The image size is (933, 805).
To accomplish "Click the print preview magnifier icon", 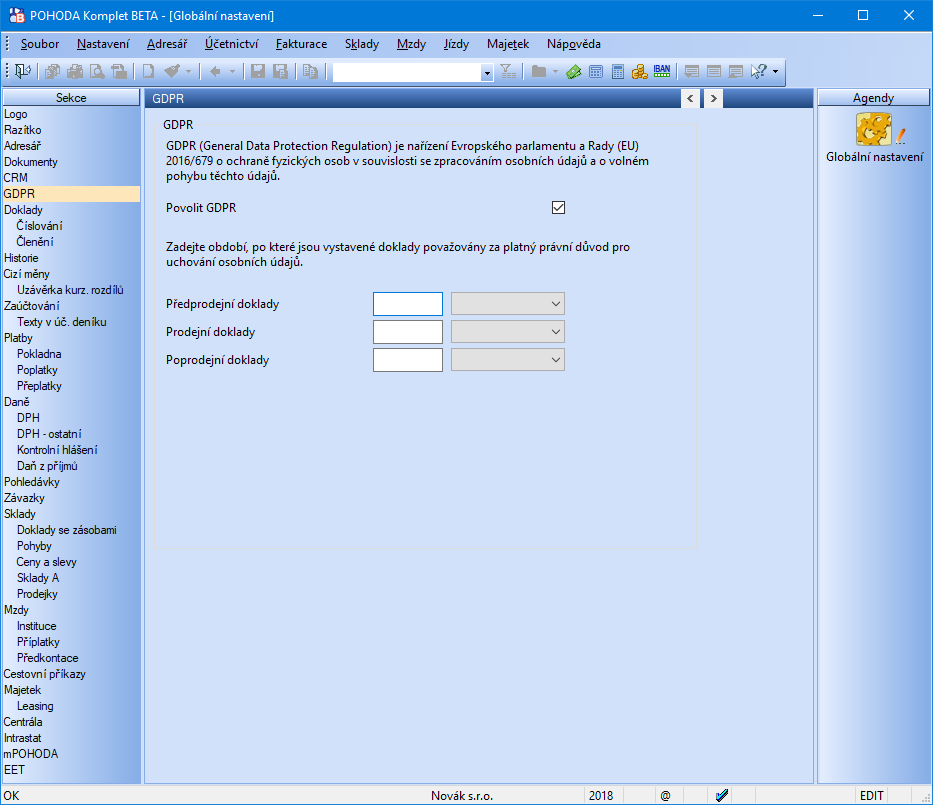I will [97, 72].
